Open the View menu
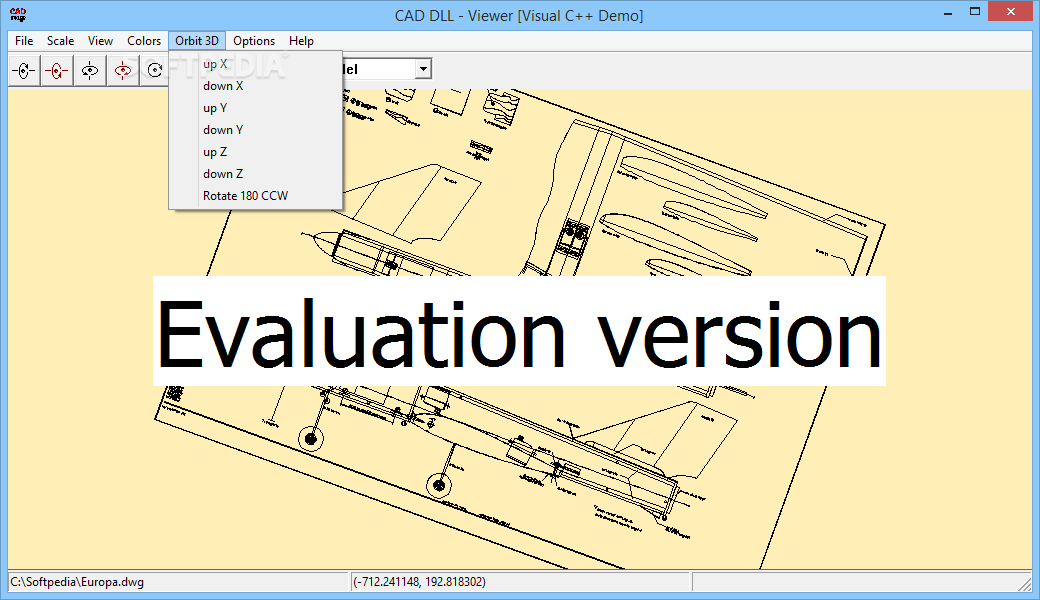 click(x=100, y=40)
